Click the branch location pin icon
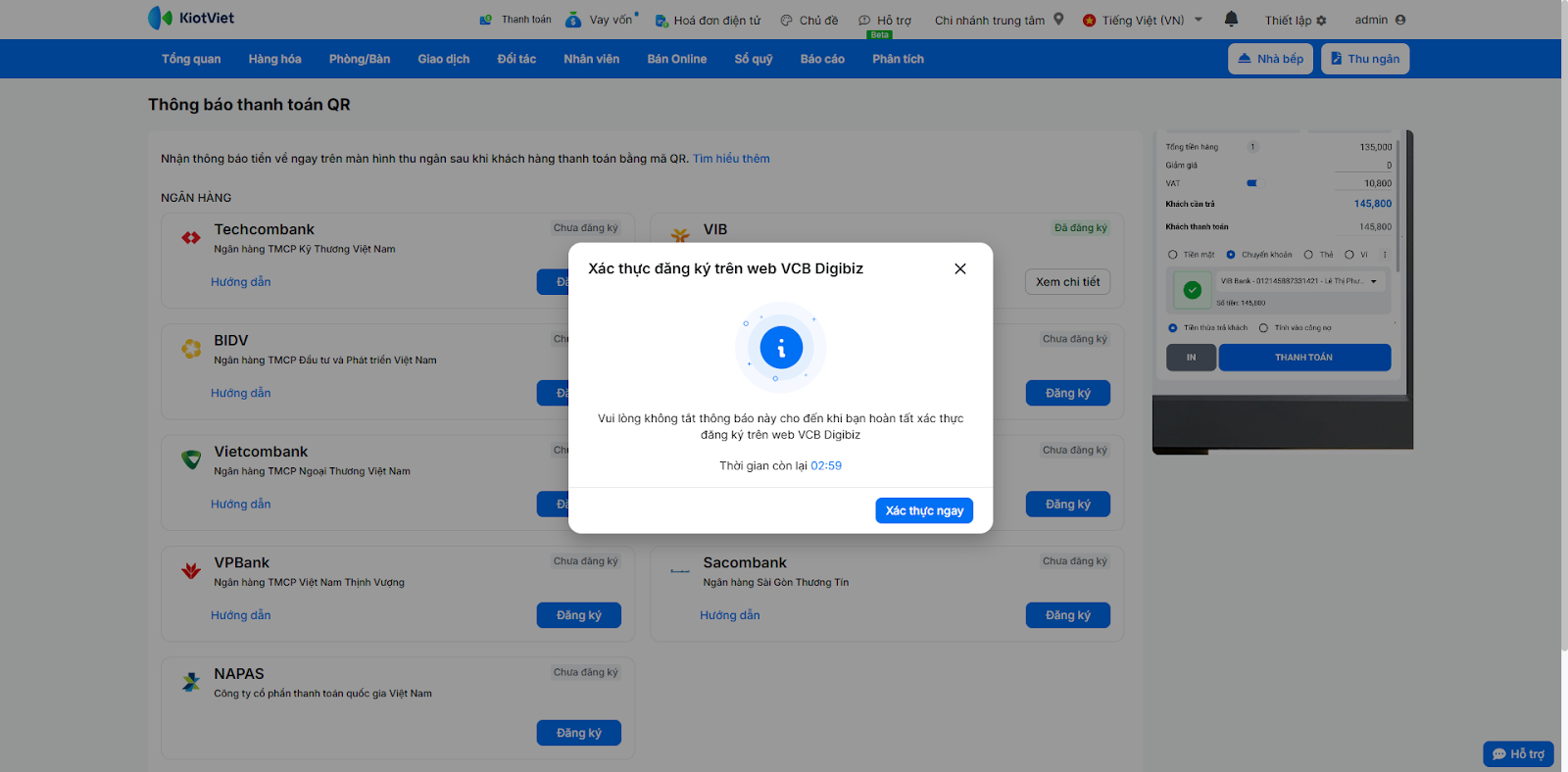This screenshot has width=1568, height=772. click(x=1058, y=19)
